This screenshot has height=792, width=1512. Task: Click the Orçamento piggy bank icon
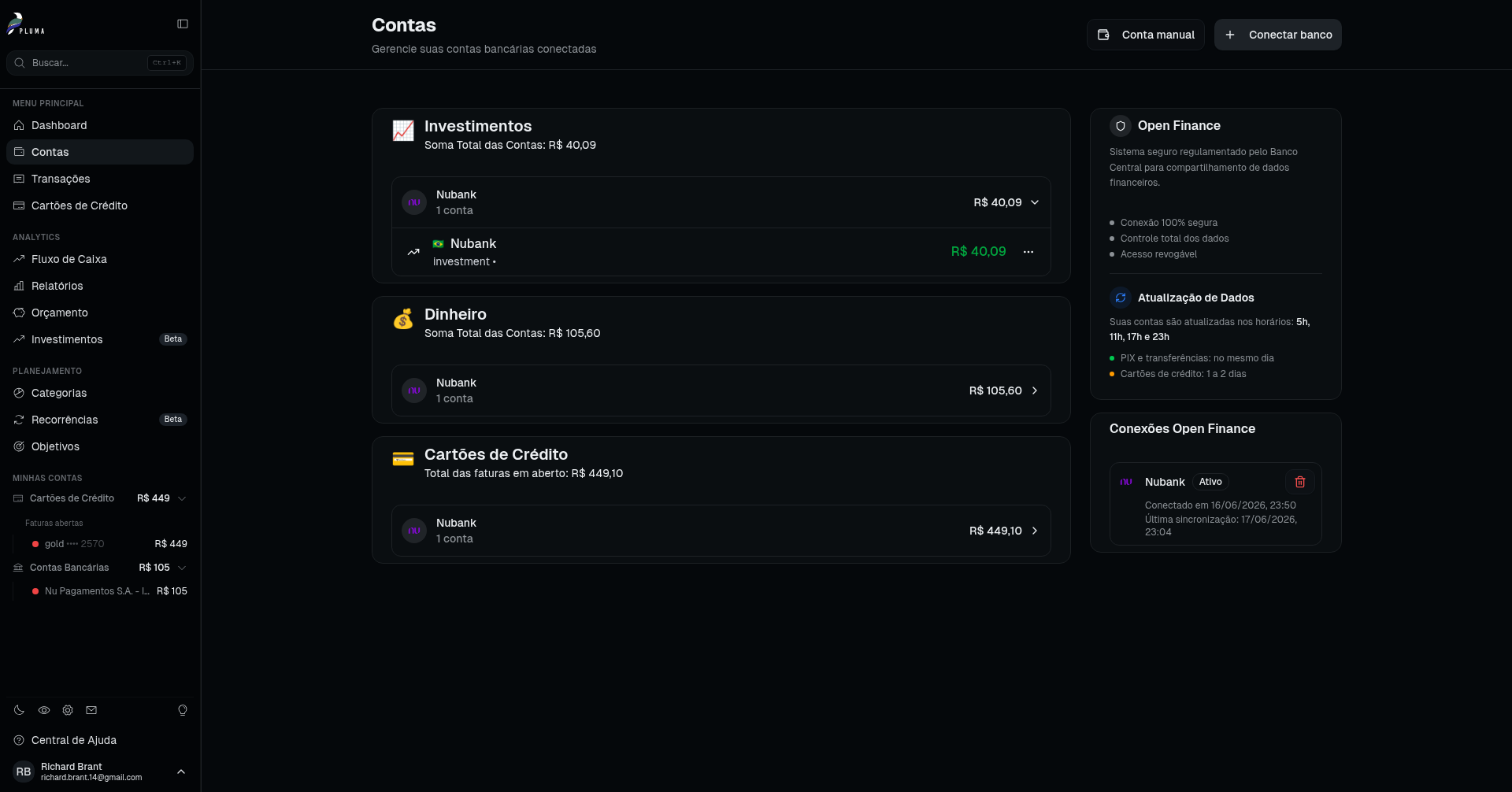19,313
